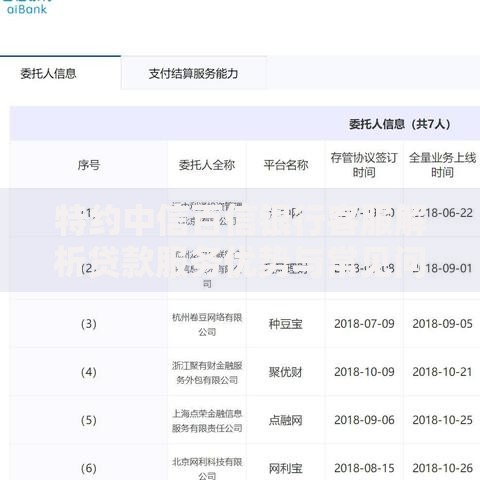Click launch date 2018-09-05

[x=443, y=324]
